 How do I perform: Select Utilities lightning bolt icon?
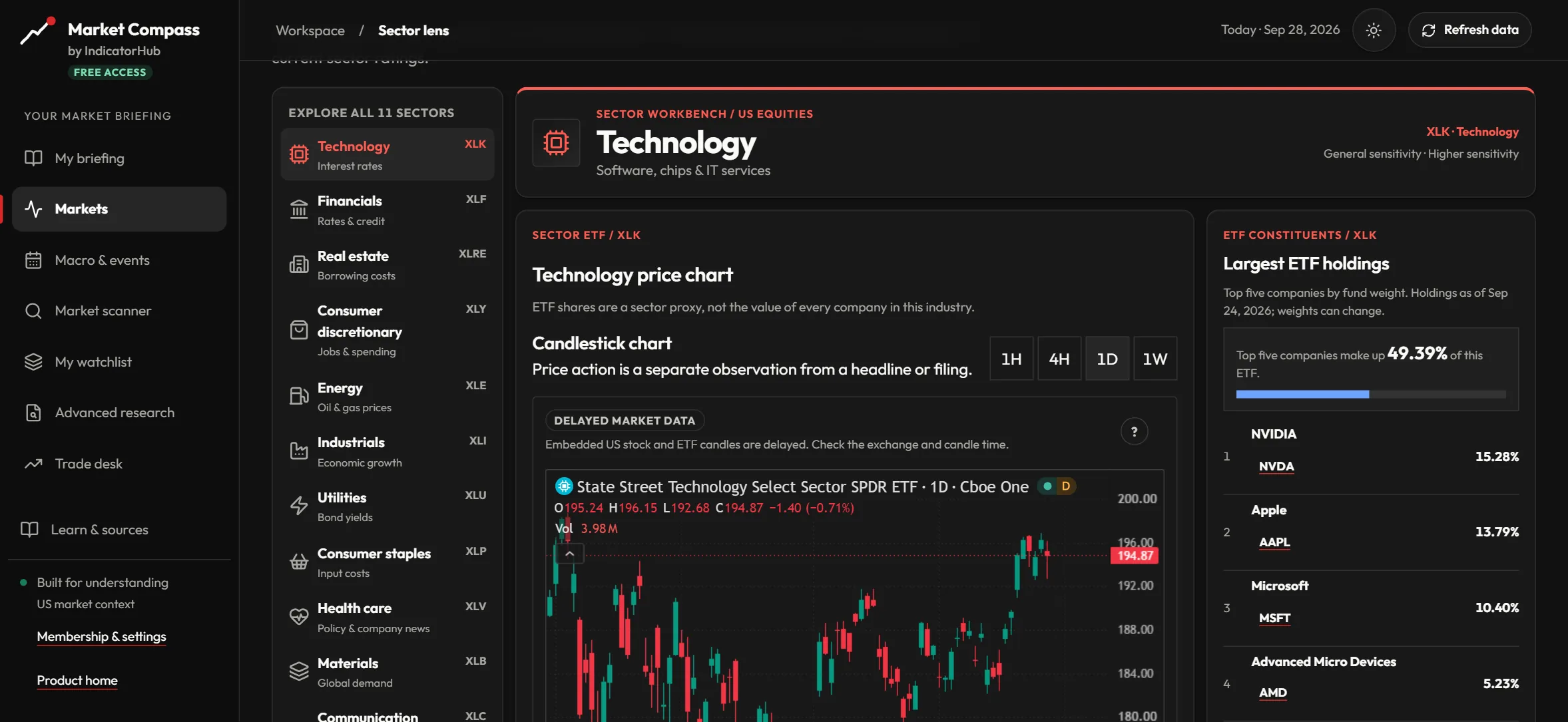coord(299,506)
